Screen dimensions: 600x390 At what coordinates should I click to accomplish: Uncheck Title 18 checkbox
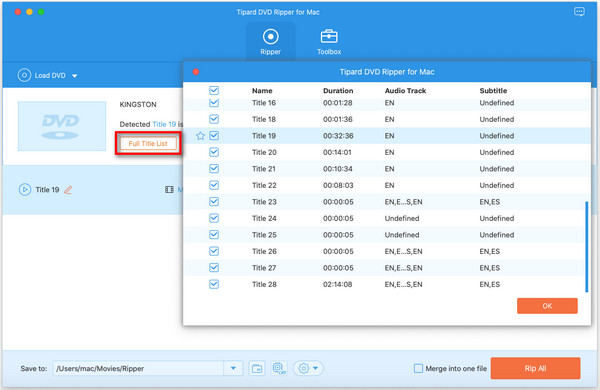click(x=214, y=119)
